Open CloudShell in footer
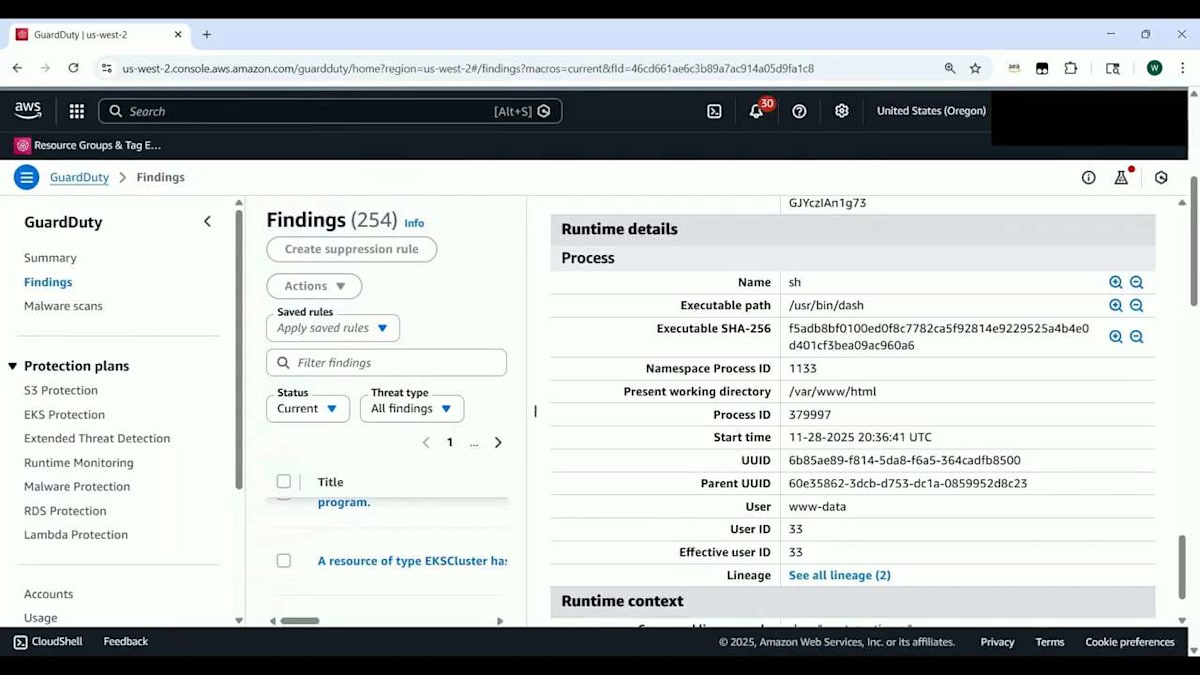The width and height of the screenshot is (1200, 675). 47,642
